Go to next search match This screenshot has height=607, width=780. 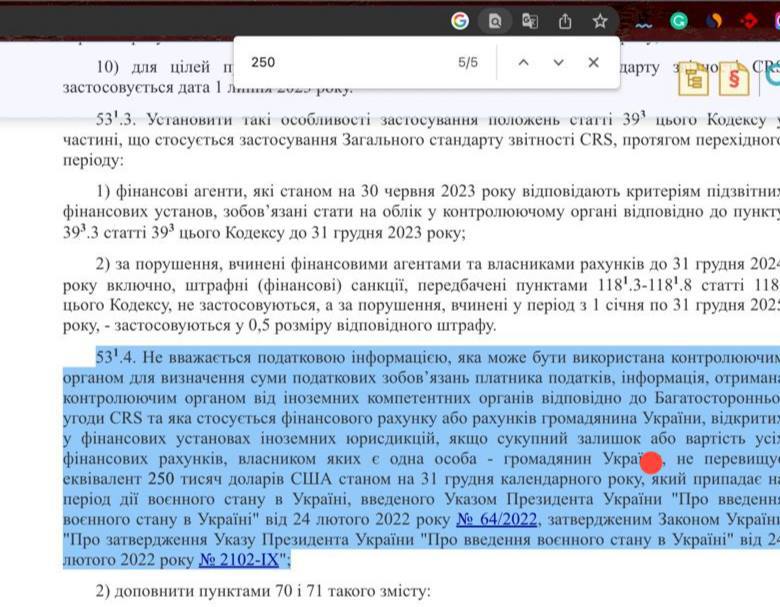tap(558, 62)
